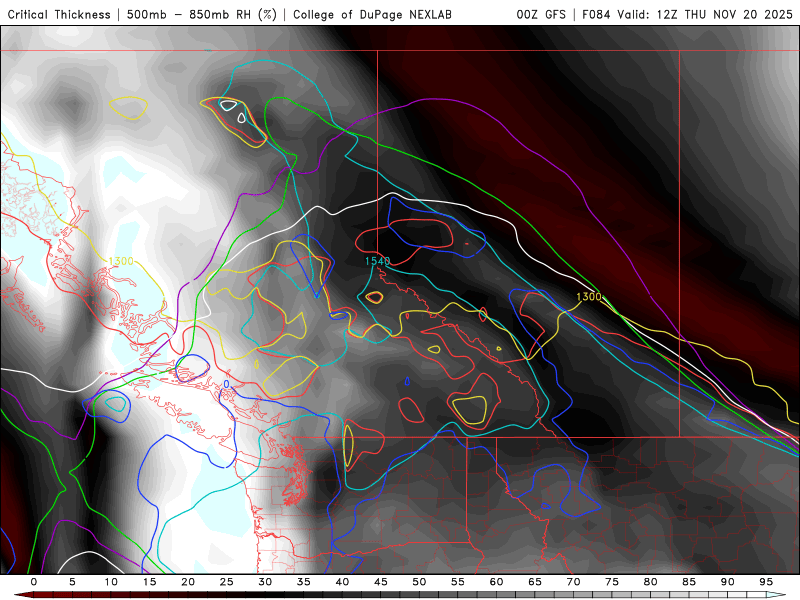This screenshot has height=600, width=800.
Task: Click the "60" value on the color scale
Action: pyautogui.click(x=496, y=582)
